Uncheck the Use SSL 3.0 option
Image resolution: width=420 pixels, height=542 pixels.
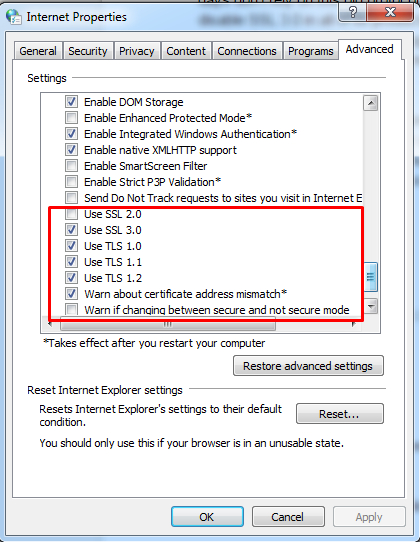click(x=72, y=230)
